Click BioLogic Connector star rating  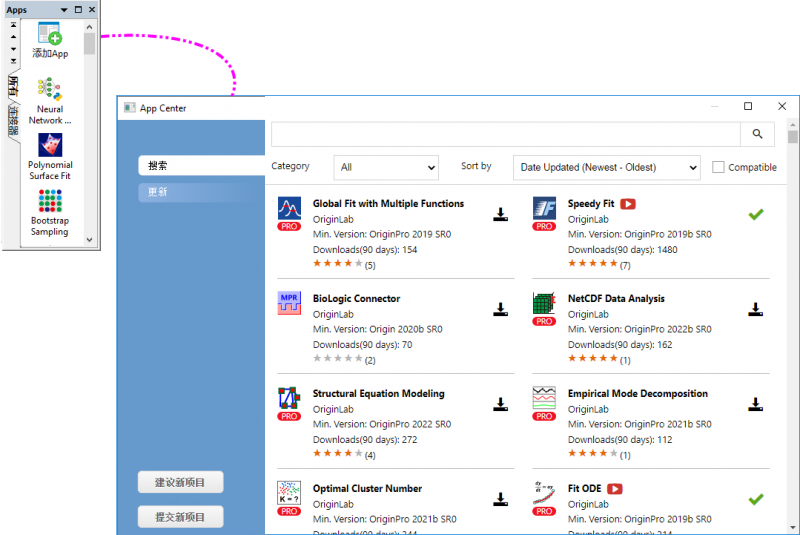(x=338, y=359)
